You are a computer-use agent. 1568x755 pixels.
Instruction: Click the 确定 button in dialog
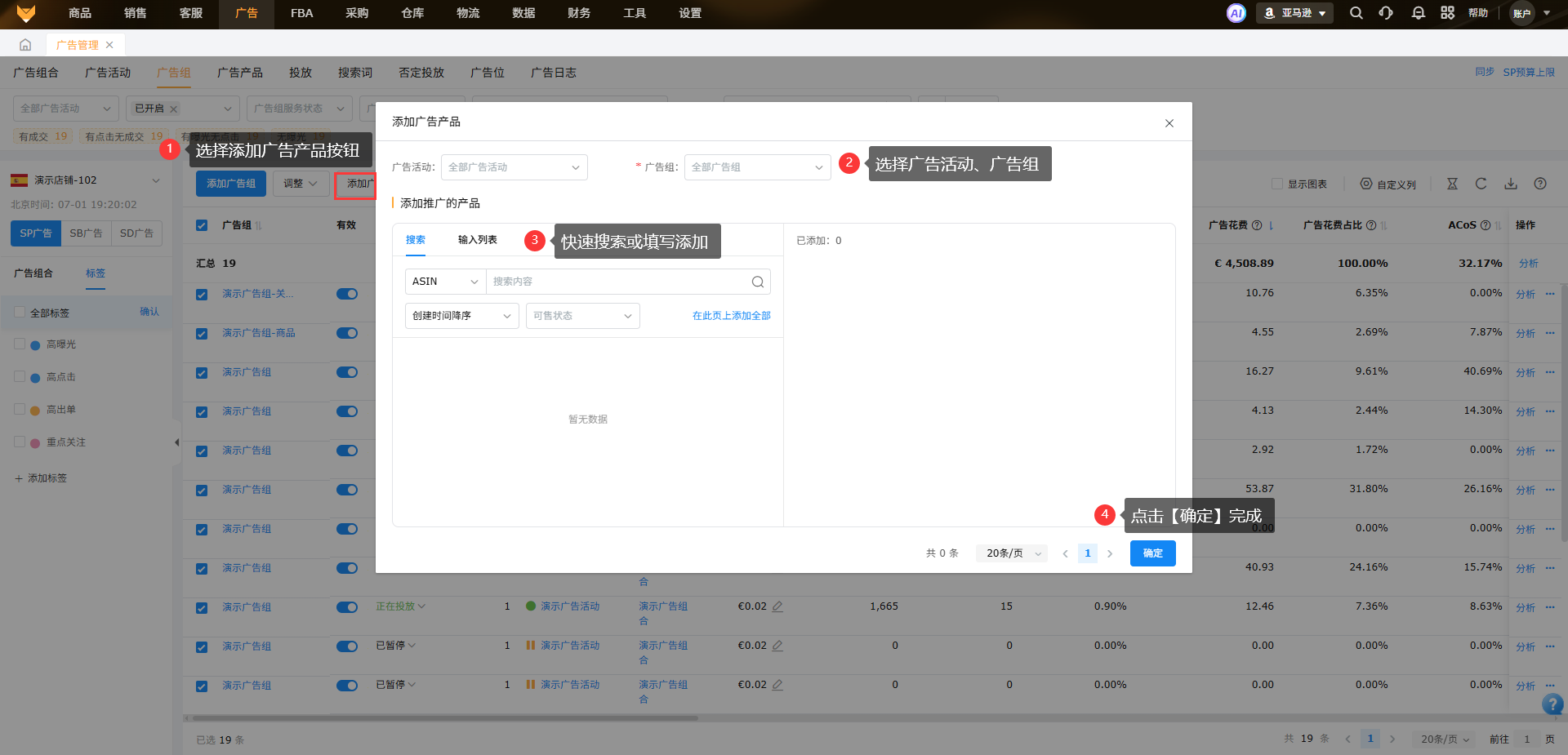tap(1152, 553)
